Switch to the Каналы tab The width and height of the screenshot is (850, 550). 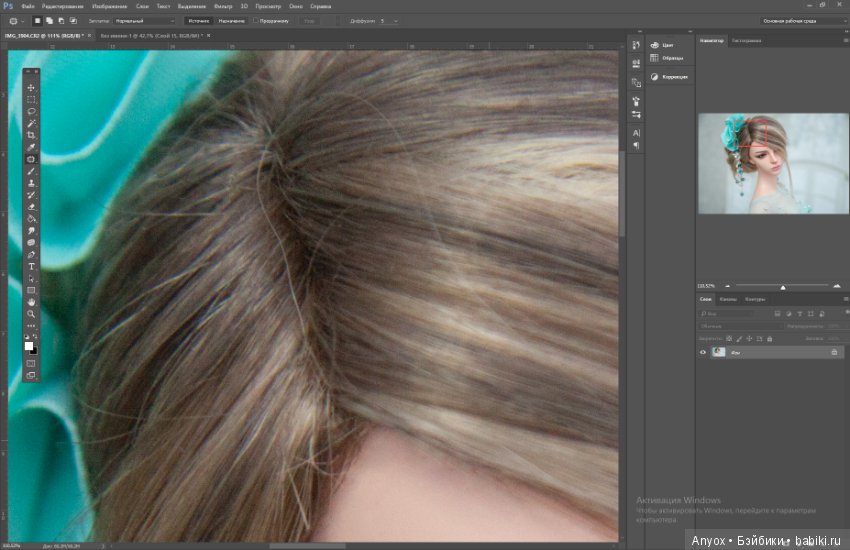click(728, 299)
